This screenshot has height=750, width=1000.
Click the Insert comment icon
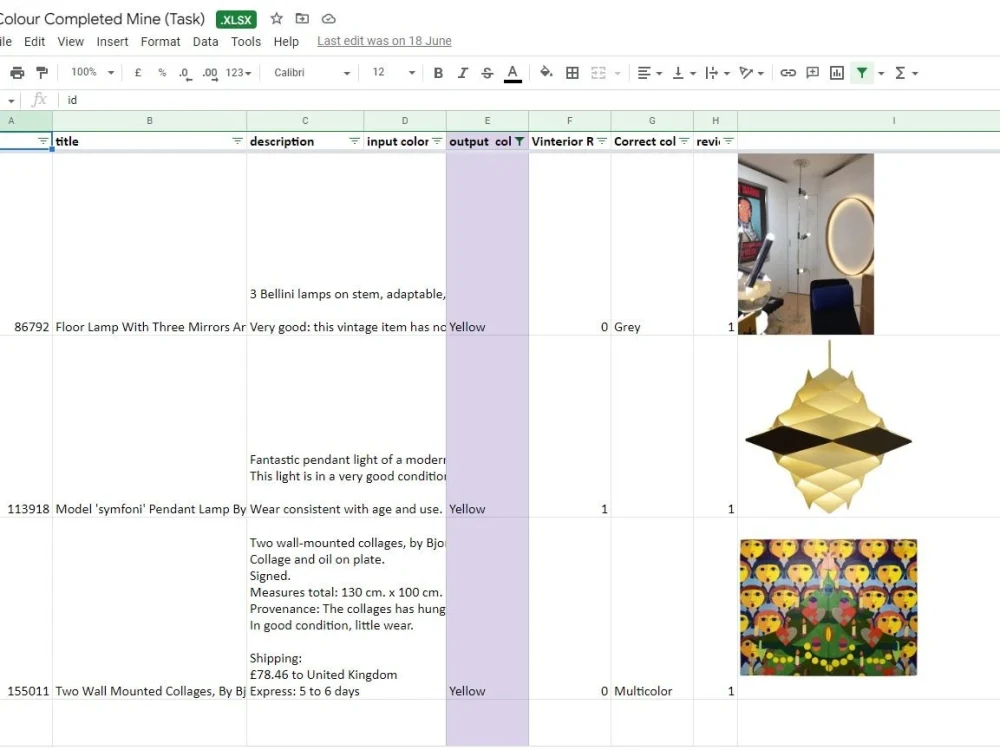pyautogui.click(x=812, y=73)
